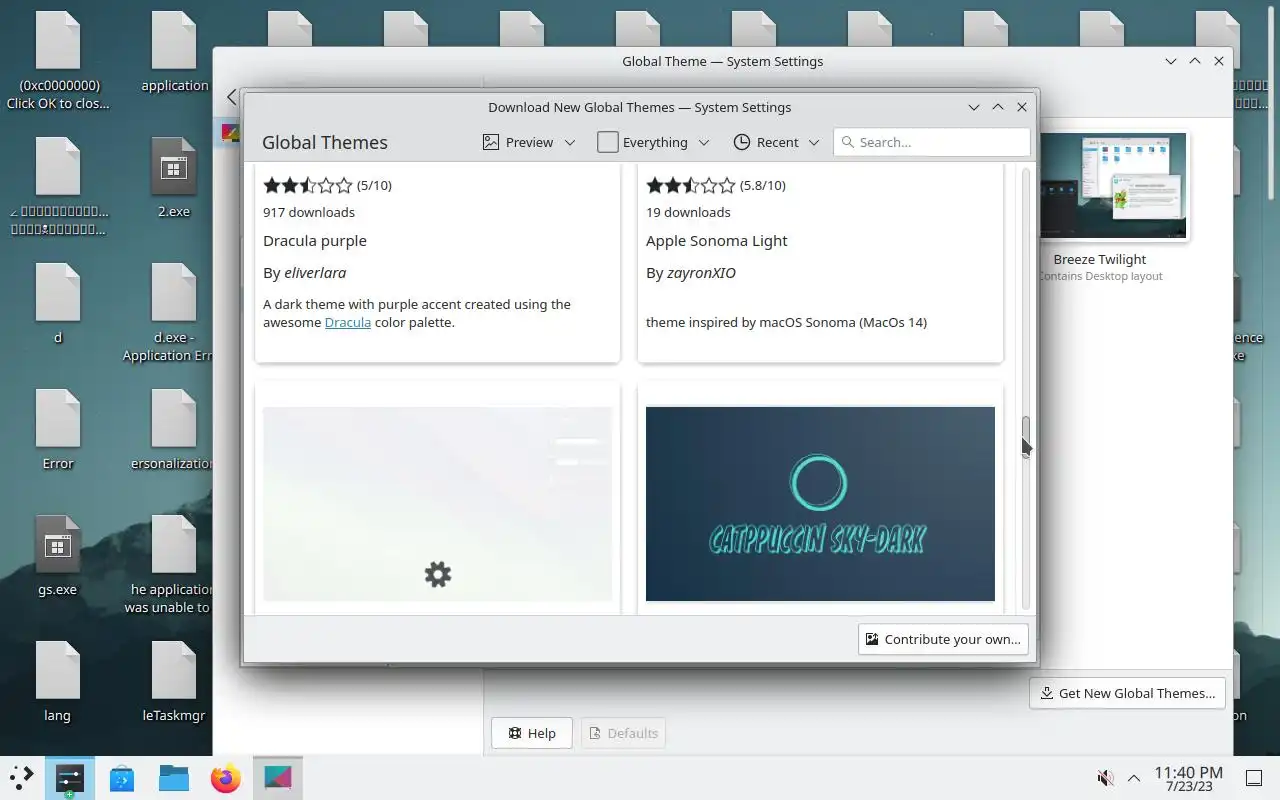Open the Dracula link in theme description
The width and height of the screenshot is (1280, 800).
tap(348, 322)
